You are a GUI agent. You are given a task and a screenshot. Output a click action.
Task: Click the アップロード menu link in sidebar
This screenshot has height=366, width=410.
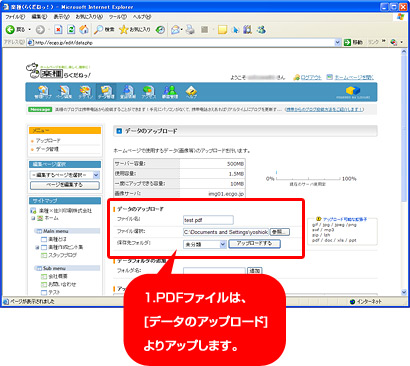click(48, 141)
